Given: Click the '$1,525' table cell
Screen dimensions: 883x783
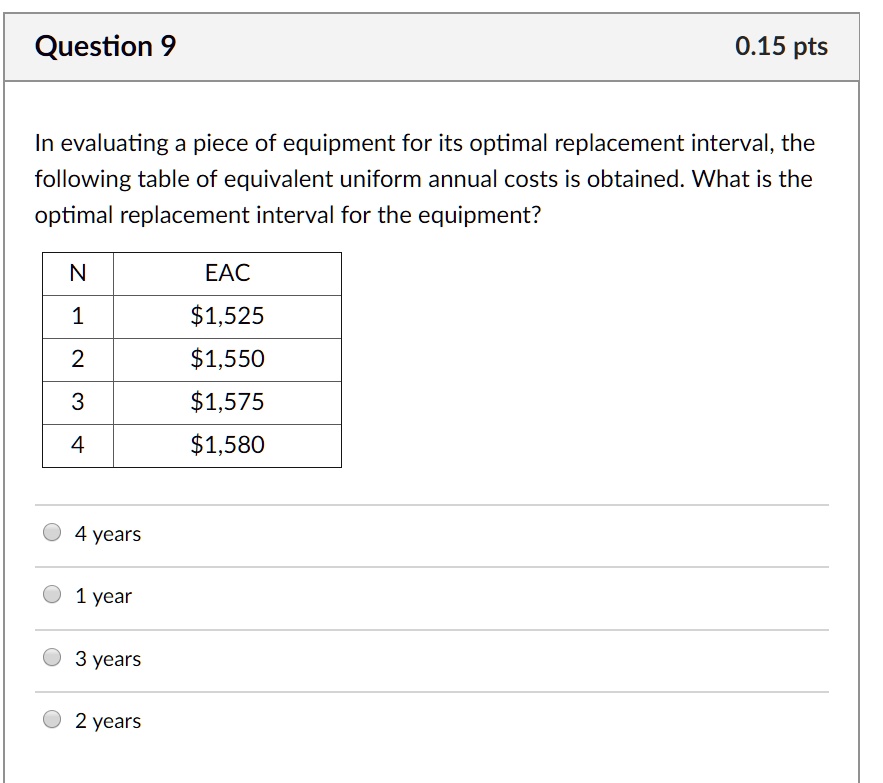Looking at the screenshot, I should click(227, 316).
